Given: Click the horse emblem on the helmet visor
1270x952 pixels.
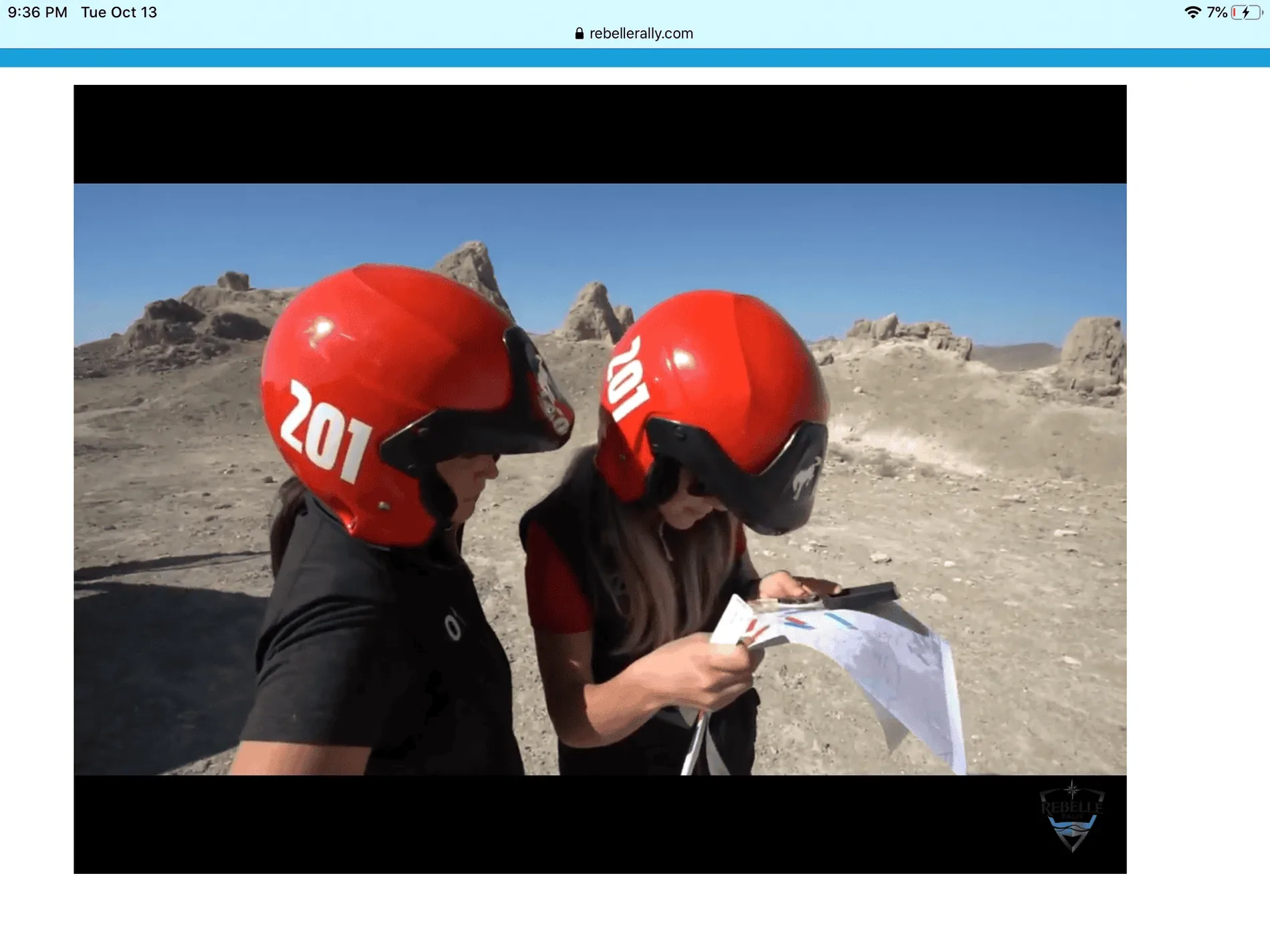Looking at the screenshot, I should point(807,477).
